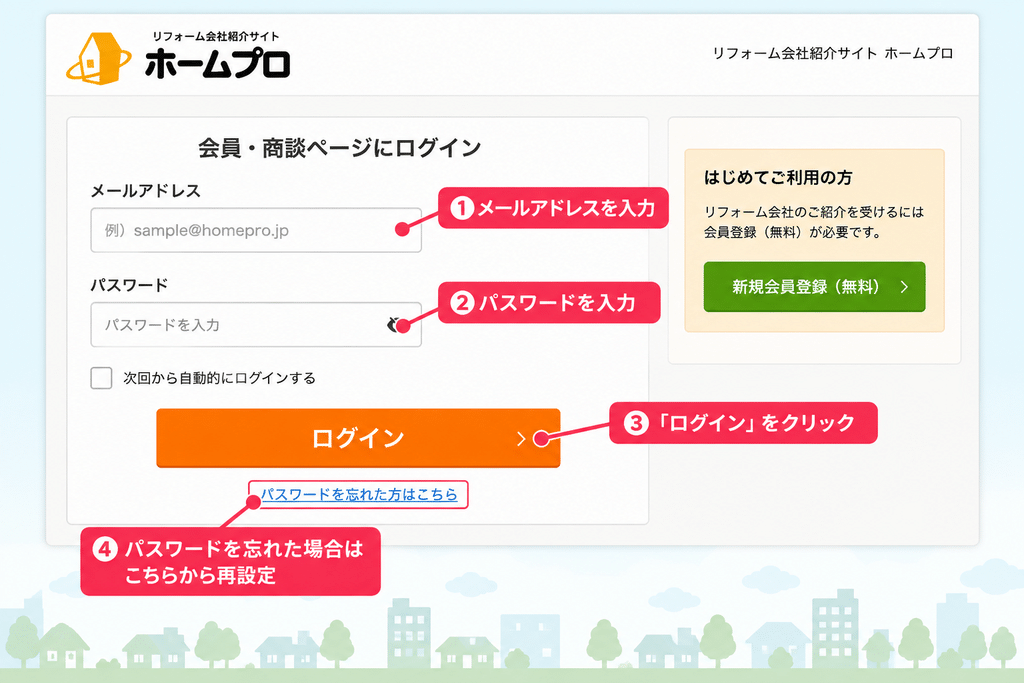Screen dimensions: 1024x683
Task: Check 次回から自動的にログインする checkbox
Action: 101,378
